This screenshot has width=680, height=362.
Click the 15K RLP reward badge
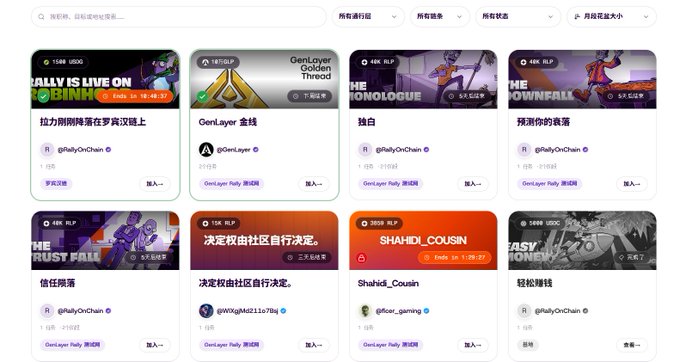pos(218,223)
